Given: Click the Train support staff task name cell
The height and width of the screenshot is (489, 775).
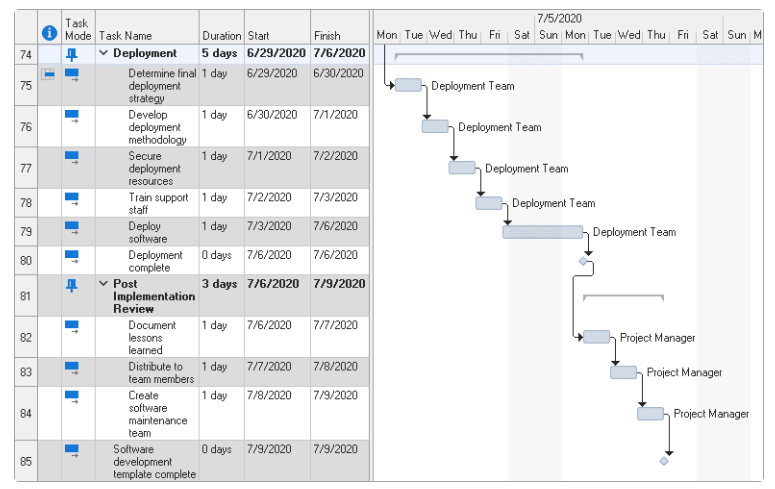Looking at the screenshot, I should point(147,203).
